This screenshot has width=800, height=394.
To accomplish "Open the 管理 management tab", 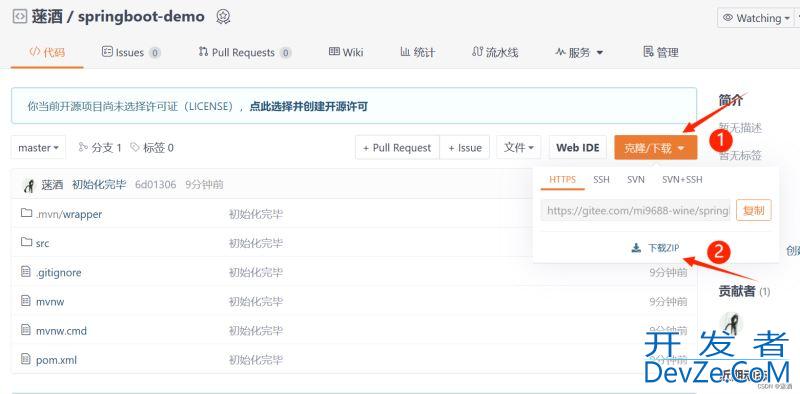I will click(661, 52).
